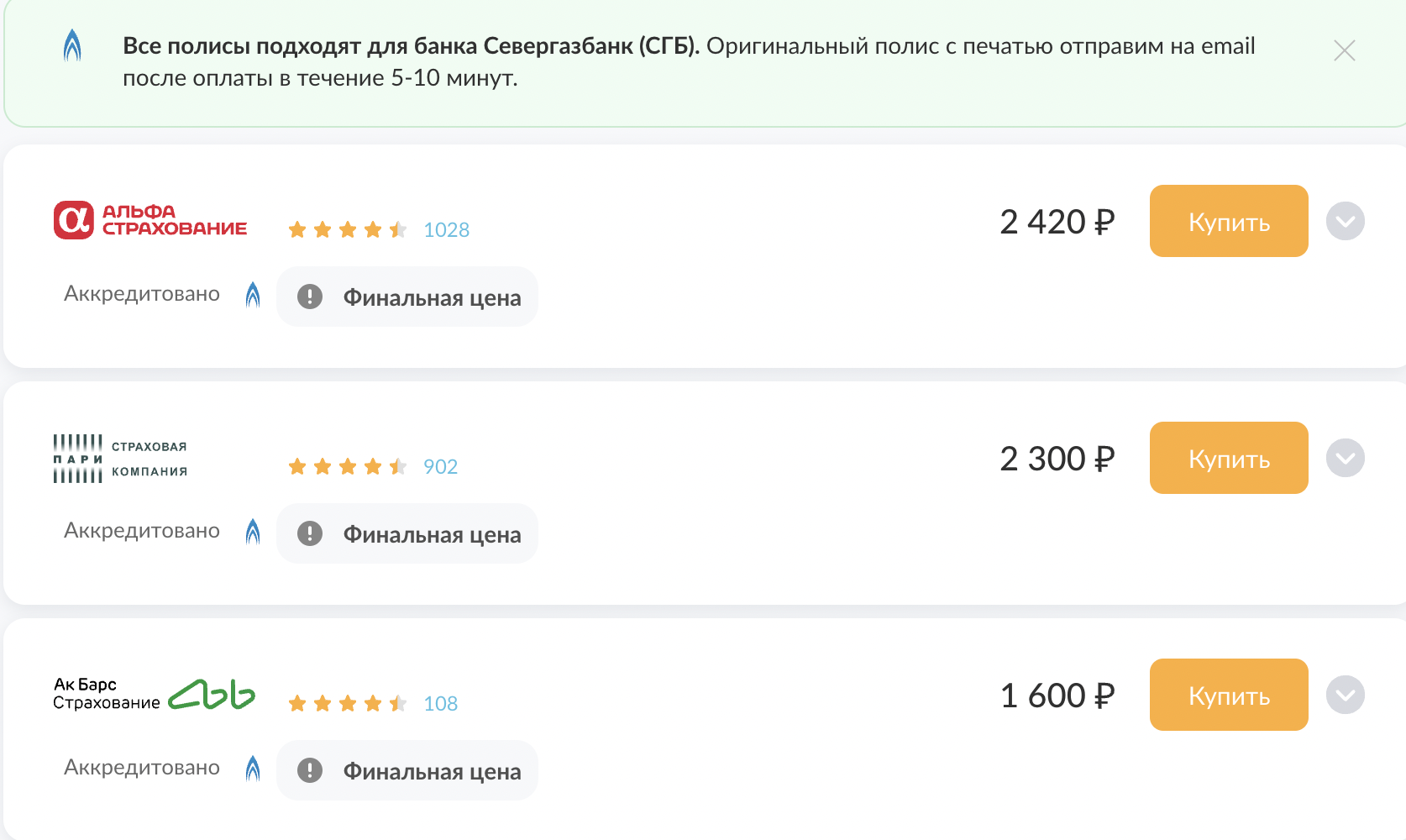Open the 108 reviews for Ак Барс
The image size is (1406, 840).
[x=440, y=704]
